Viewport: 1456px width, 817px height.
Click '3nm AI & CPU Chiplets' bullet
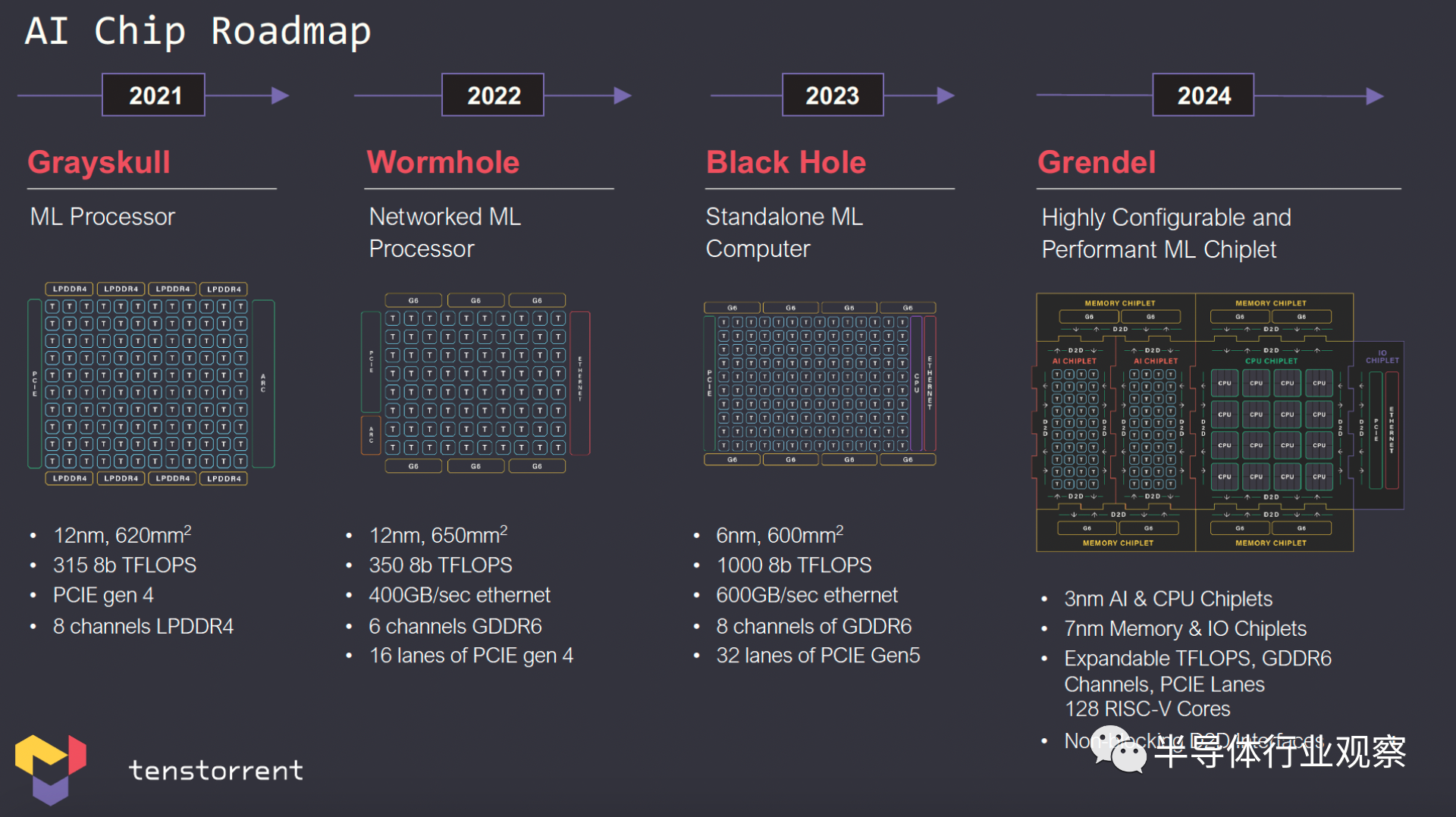(x=1169, y=599)
